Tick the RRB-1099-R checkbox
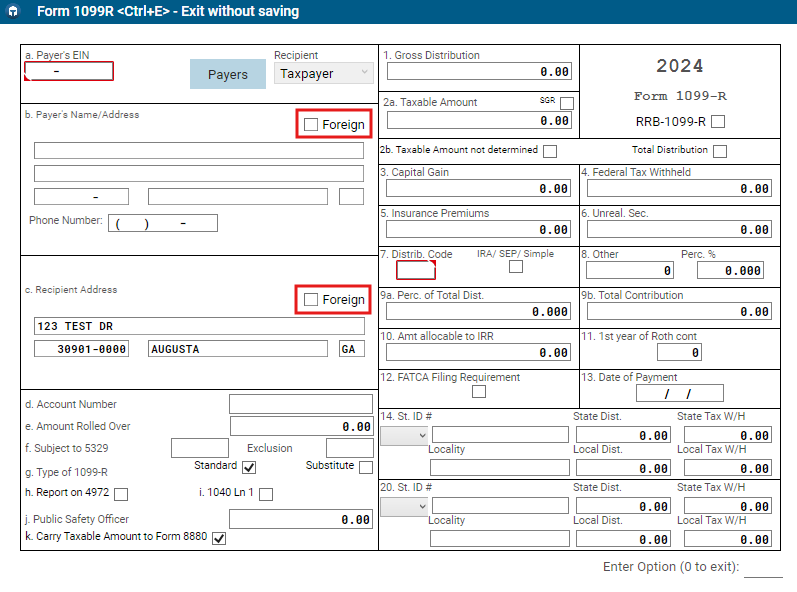This screenshot has width=797, height=592. [x=717, y=122]
